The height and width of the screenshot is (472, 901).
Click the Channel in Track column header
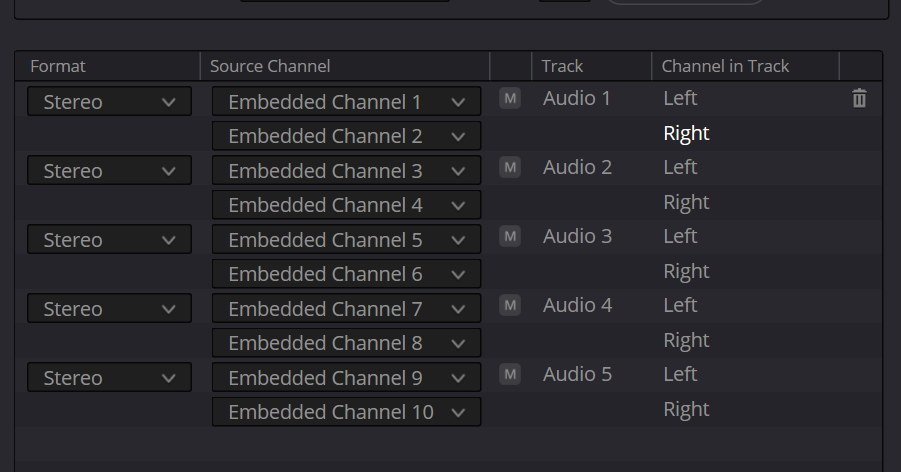[x=725, y=66]
